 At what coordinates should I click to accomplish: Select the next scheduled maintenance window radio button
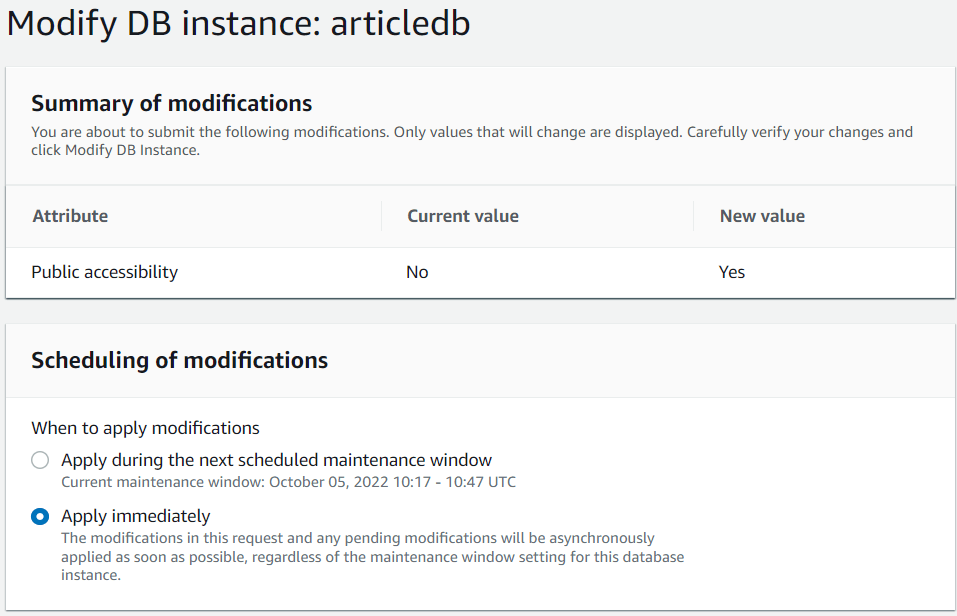(40, 461)
